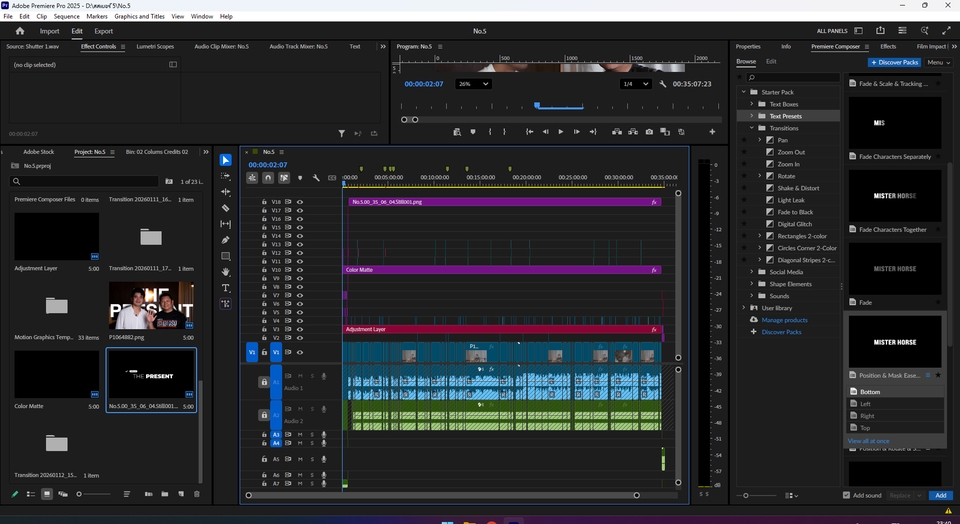This screenshot has height=524, width=960.
Task: Select the Hand tool
Action: click(226, 272)
